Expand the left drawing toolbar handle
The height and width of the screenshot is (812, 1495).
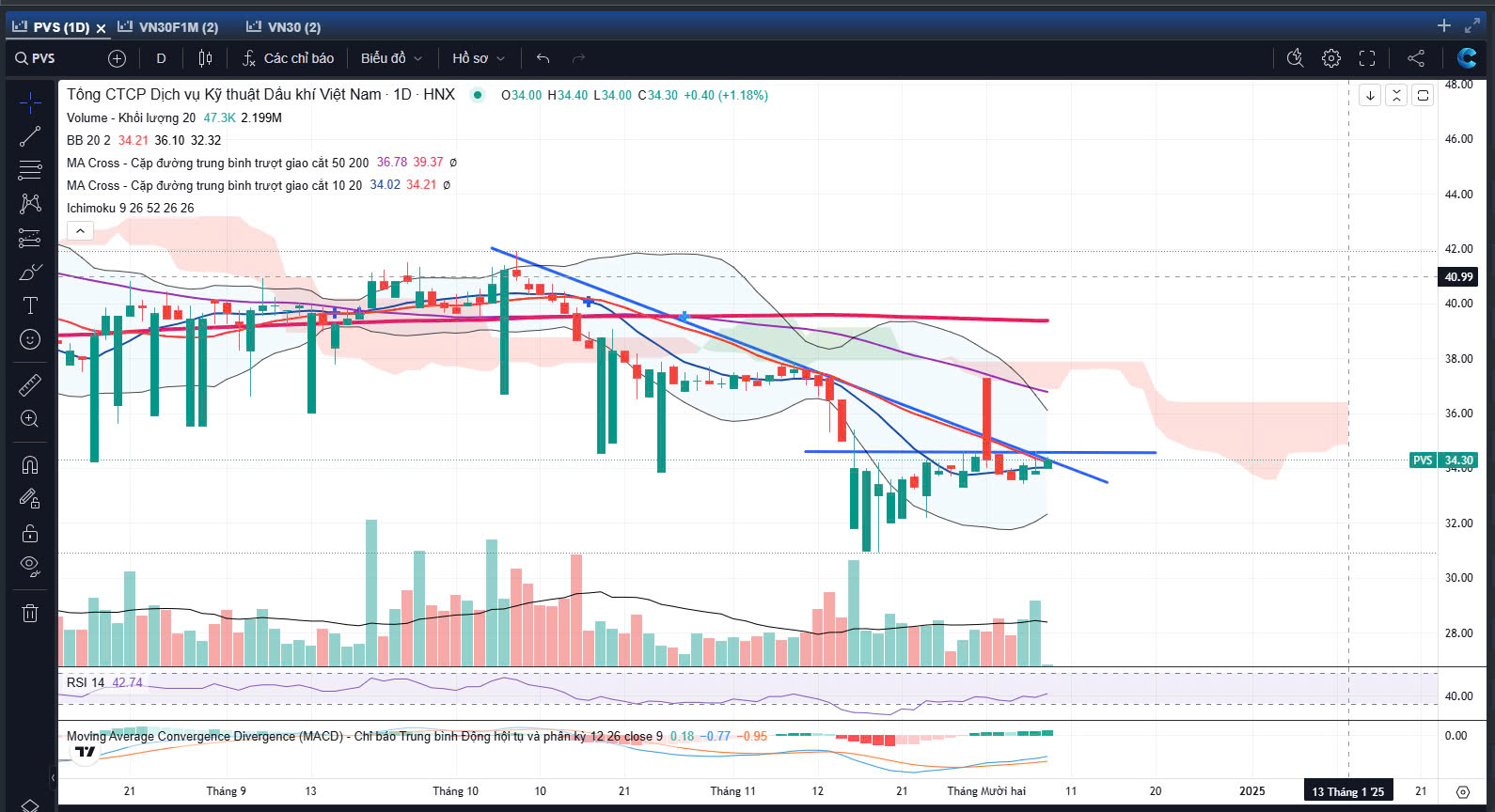coord(53,778)
